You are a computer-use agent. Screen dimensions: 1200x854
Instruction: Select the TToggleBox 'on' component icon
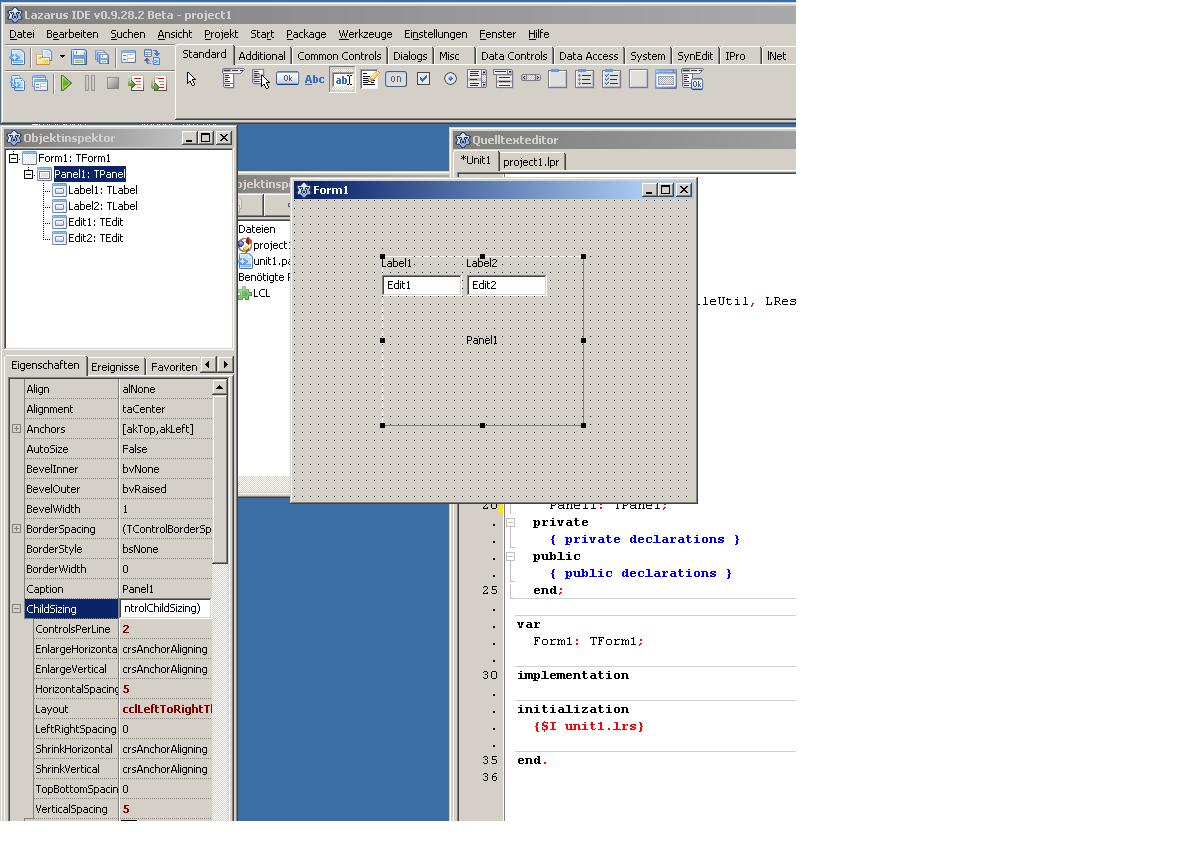396,79
